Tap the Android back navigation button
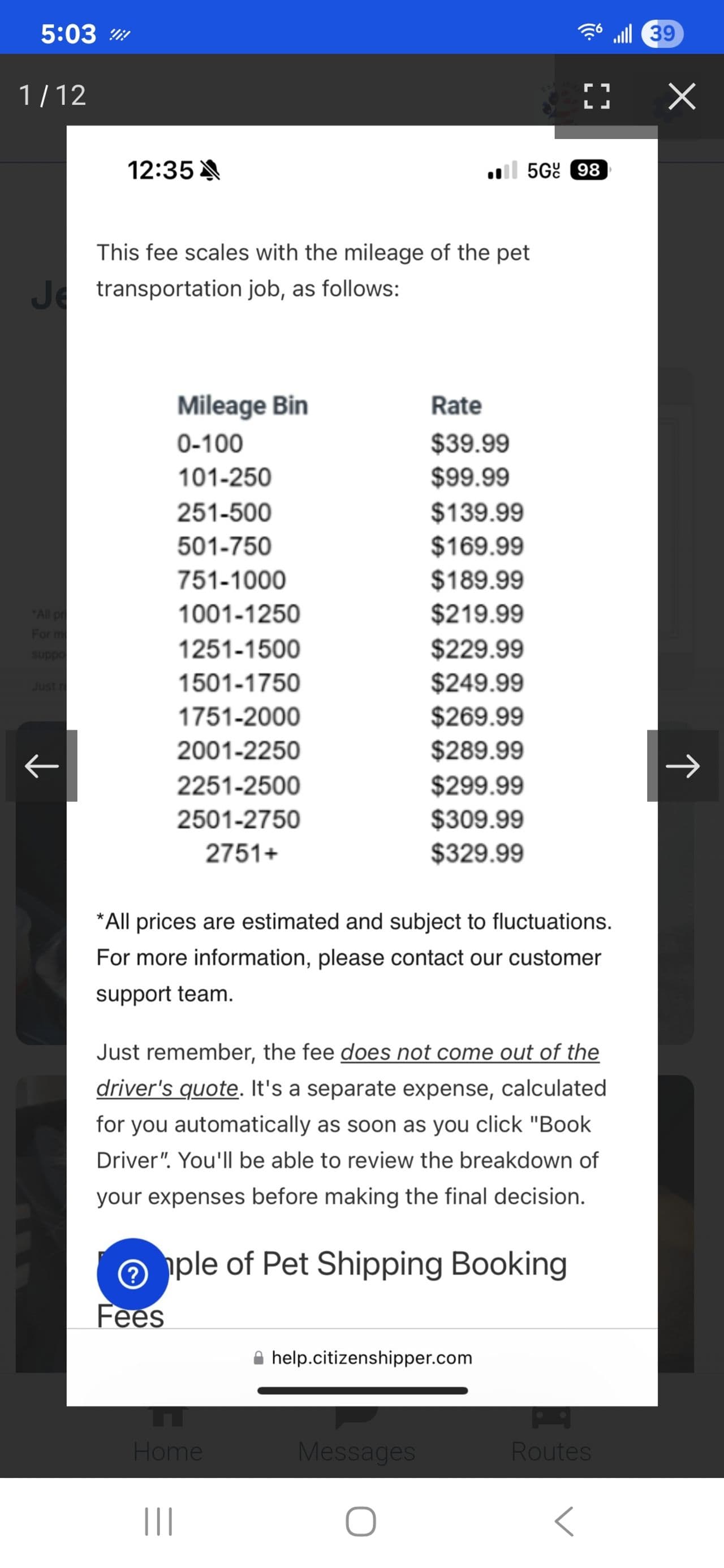 pos(564,1522)
